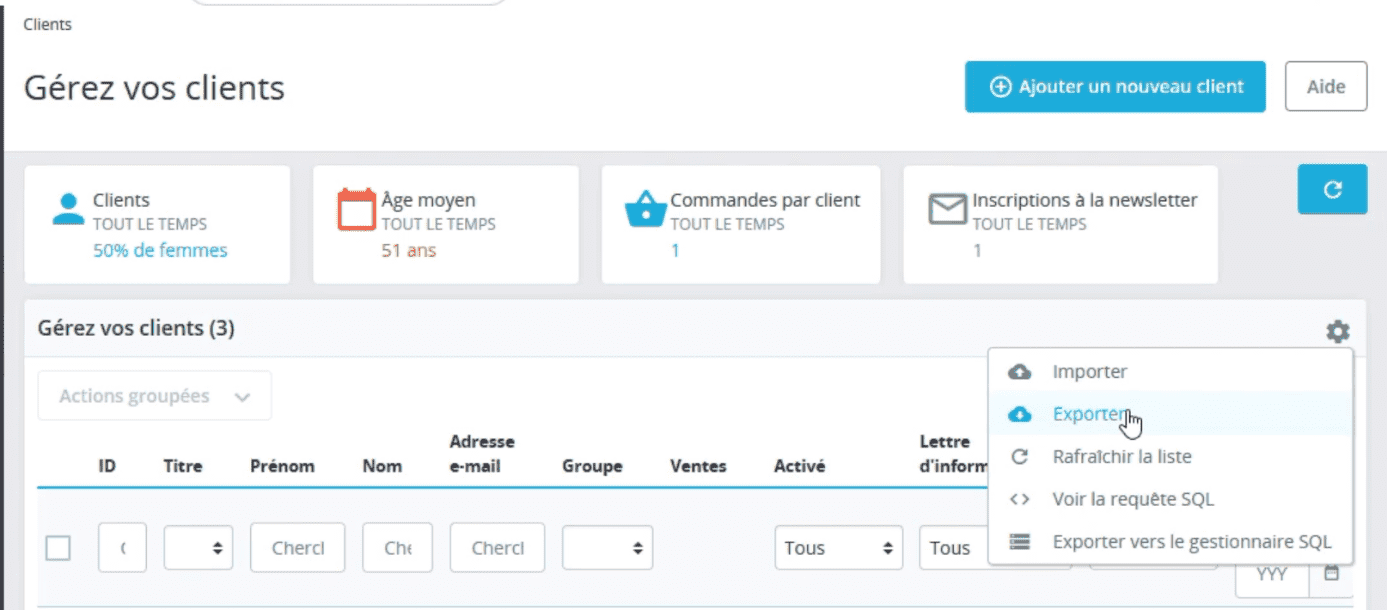
Task: Click the Prénom search field
Action: tap(297, 548)
